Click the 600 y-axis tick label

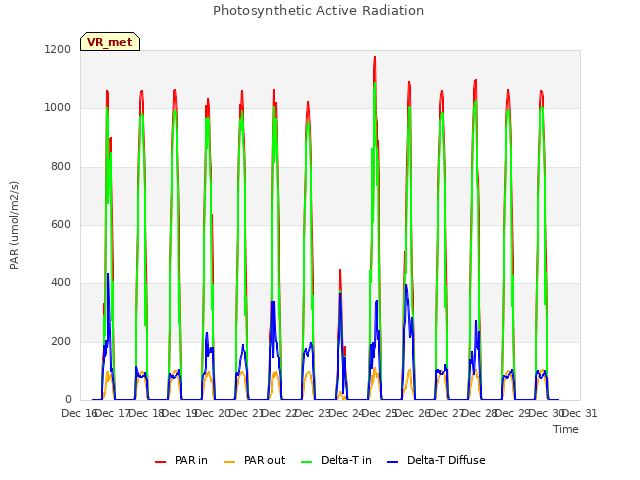tap(61, 224)
